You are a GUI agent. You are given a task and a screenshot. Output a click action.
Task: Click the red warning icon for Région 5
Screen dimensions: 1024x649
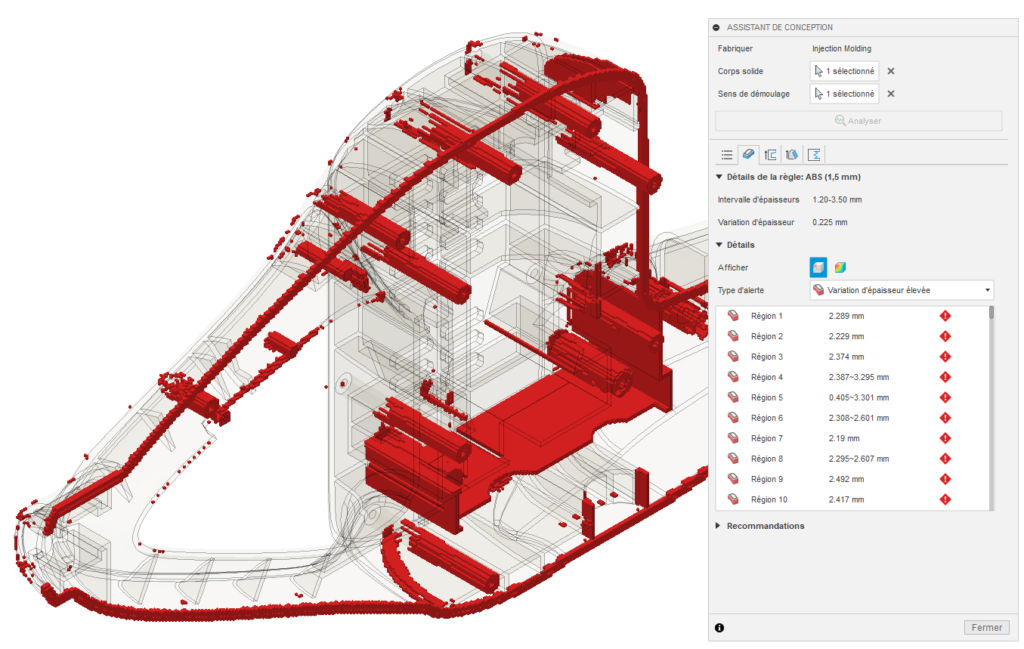coord(945,397)
